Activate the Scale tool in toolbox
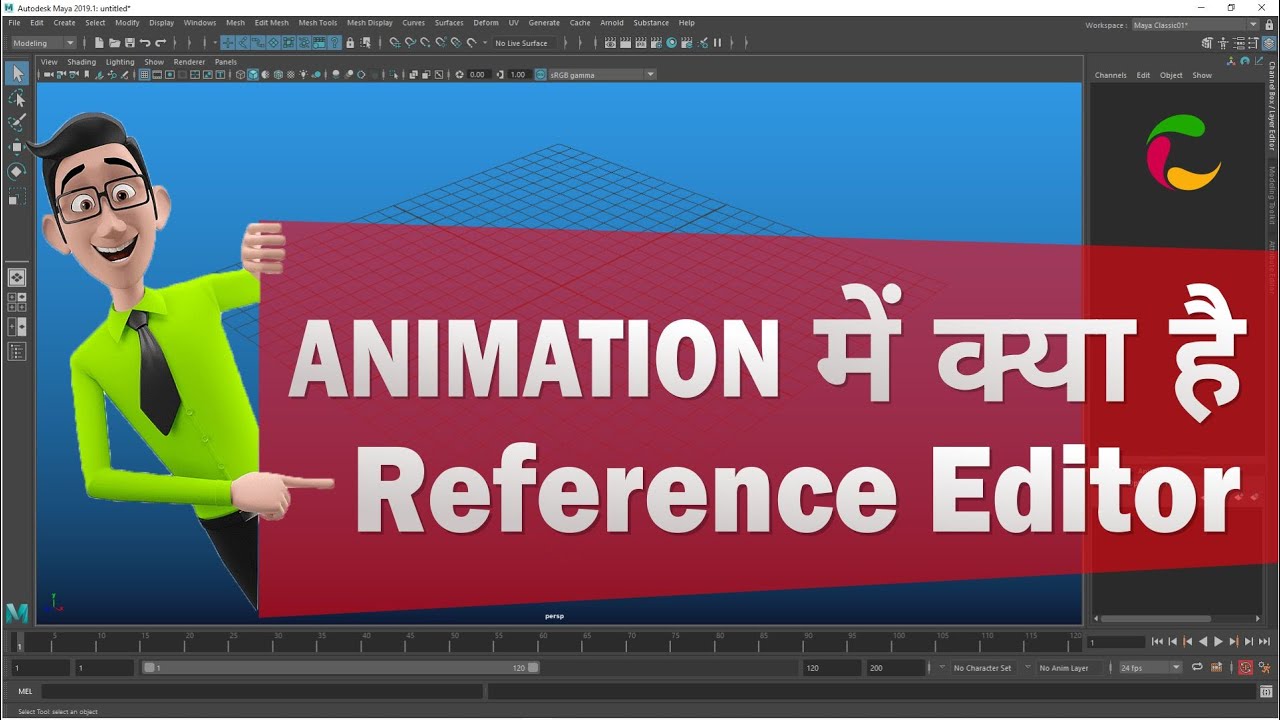 (x=17, y=196)
